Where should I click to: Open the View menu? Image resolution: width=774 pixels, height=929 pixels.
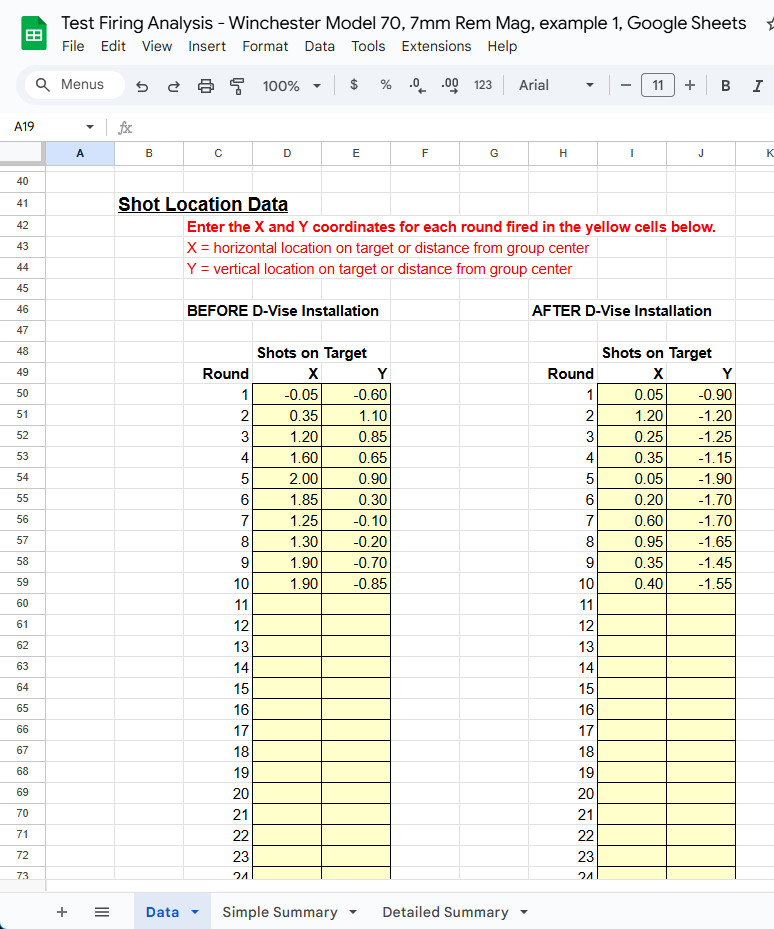click(156, 46)
